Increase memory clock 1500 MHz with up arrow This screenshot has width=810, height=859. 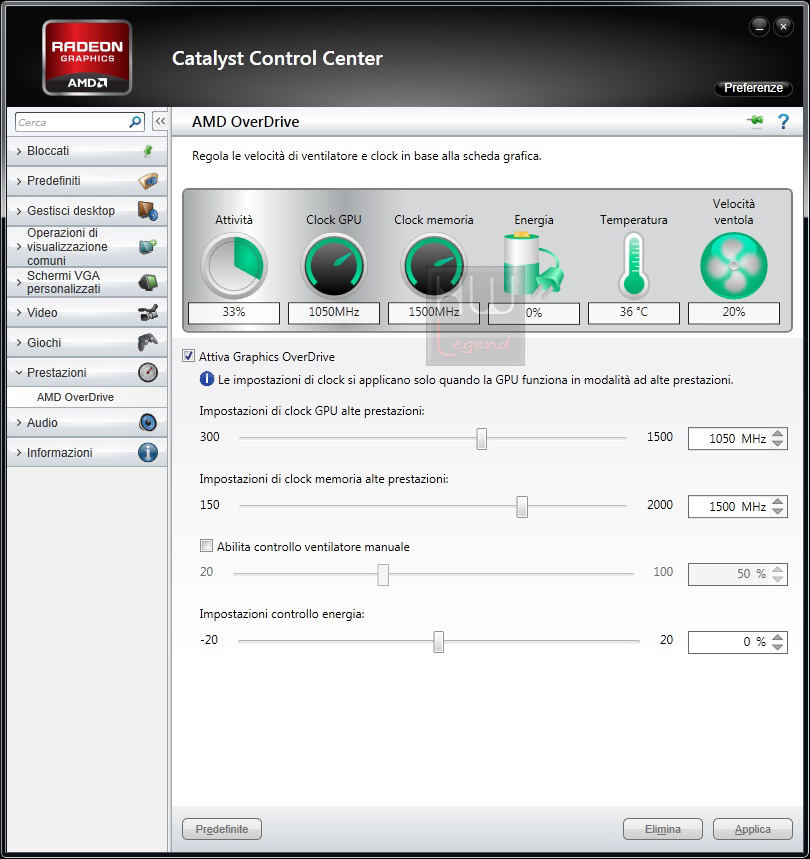point(778,501)
